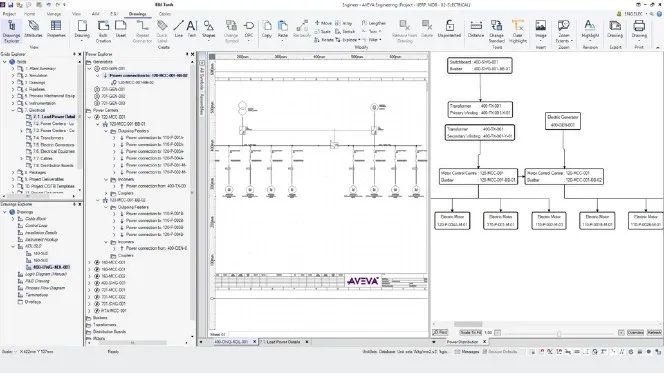The height and width of the screenshot is (373, 664).
Task: Select 7.4 Transformers grid item
Action: (x=48, y=138)
